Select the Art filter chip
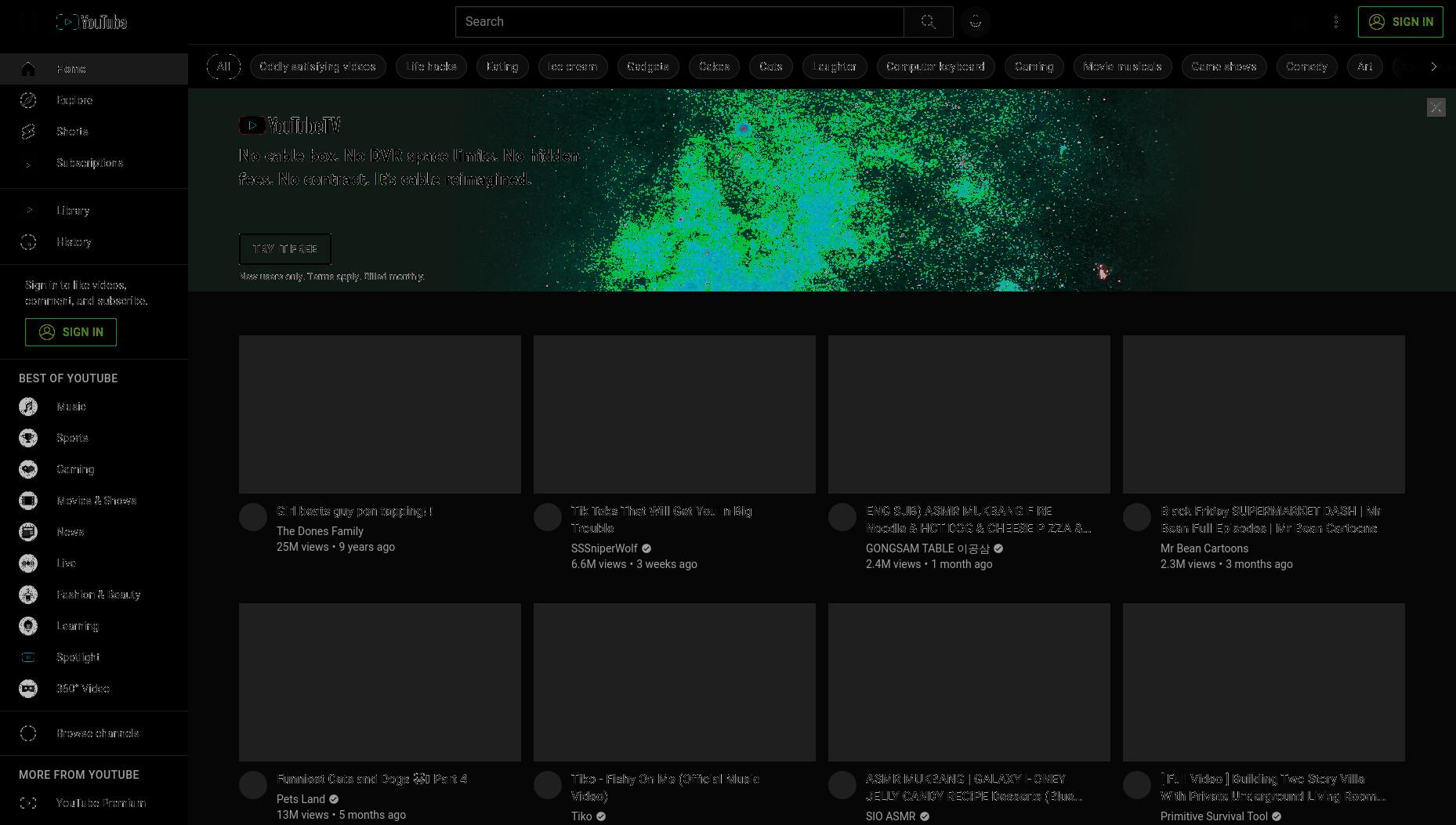The image size is (1456, 825). [1364, 67]
